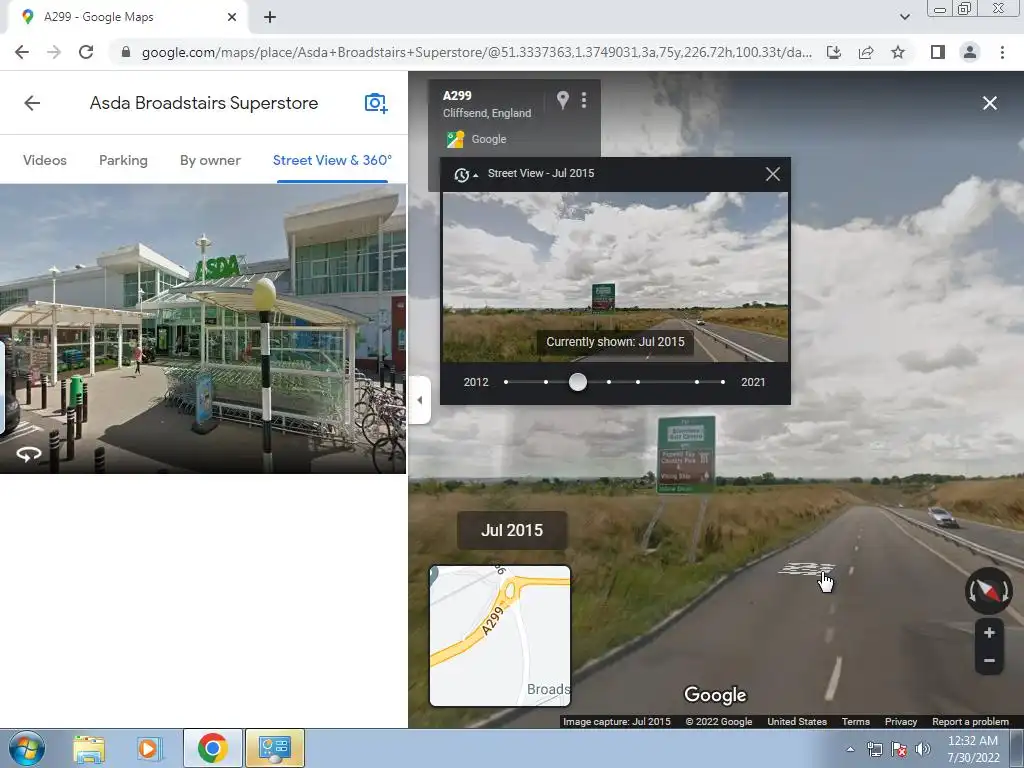Reload the Google Maps page
This screenshot has height=768, width=1024.
point(86,52)
